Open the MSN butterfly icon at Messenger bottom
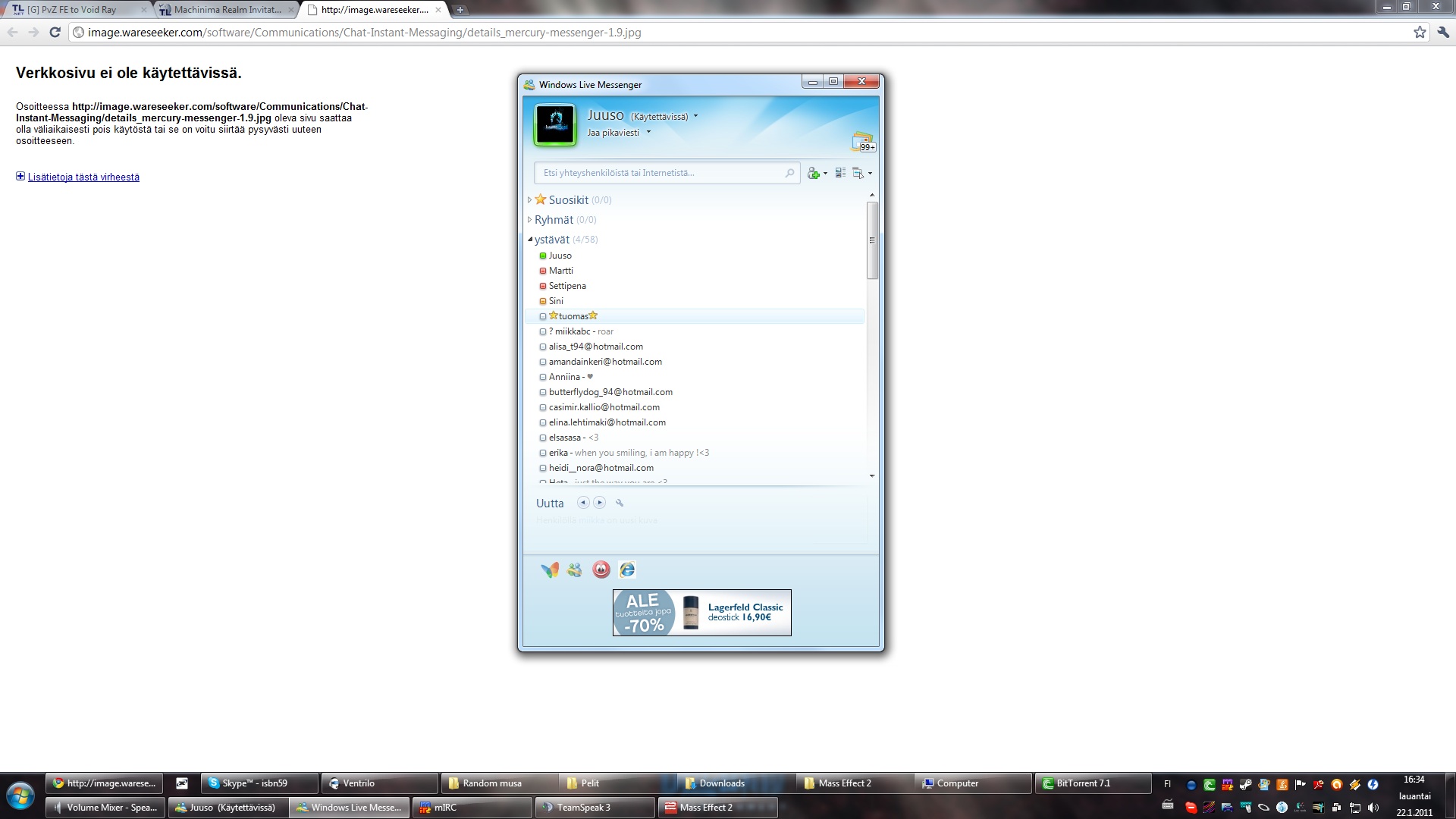The height and width of the screenshot is (819, 1456). click(x=550, y=570)
